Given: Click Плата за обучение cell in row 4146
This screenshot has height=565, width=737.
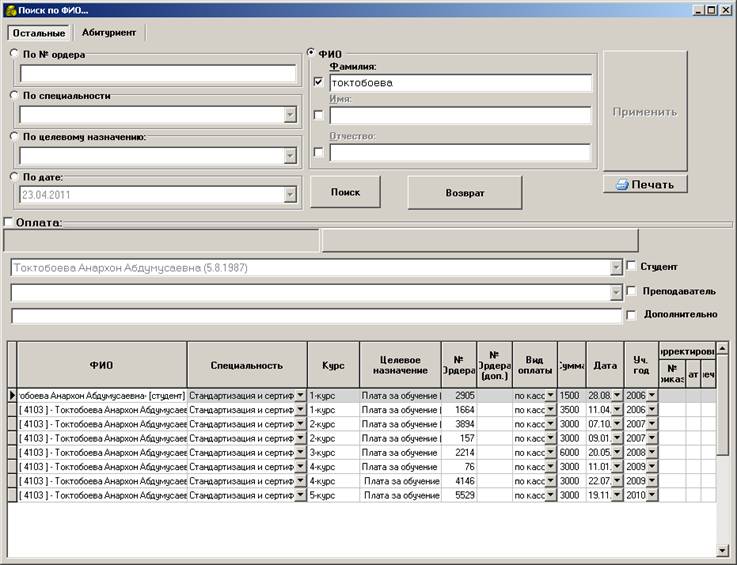Looking at the screenshot, I should tap(400, 481).
